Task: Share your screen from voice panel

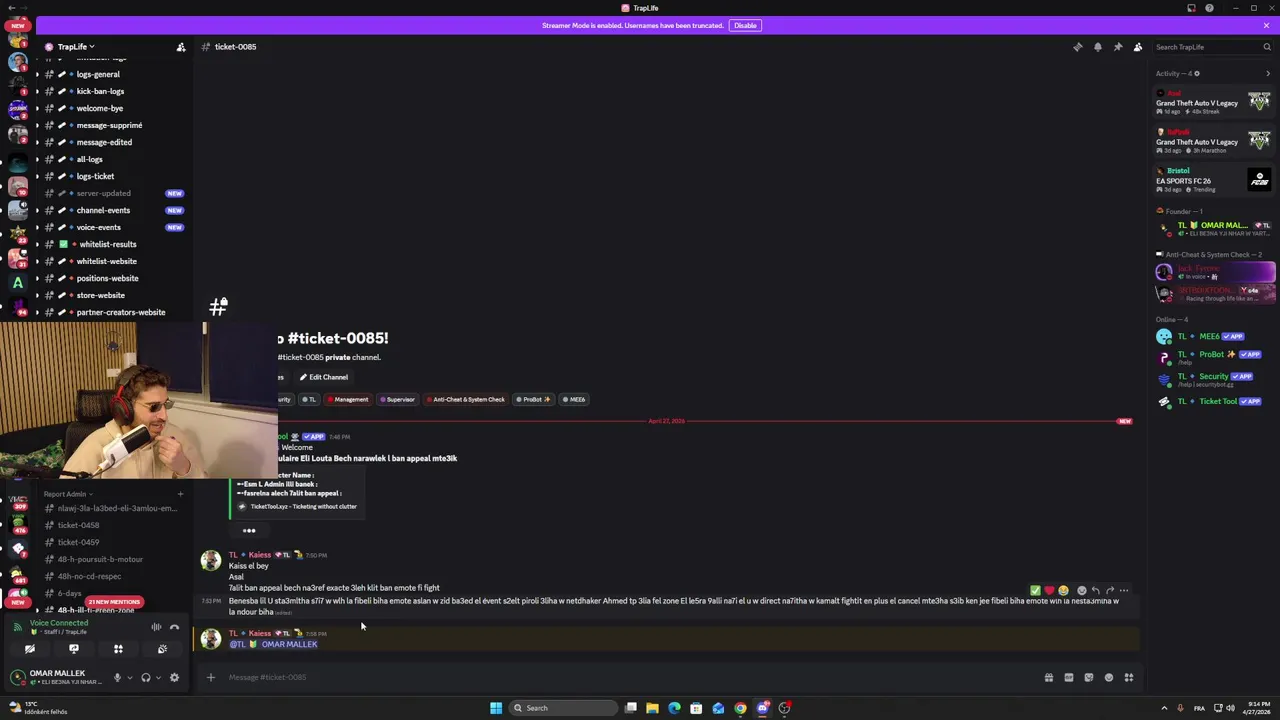Action: pyautogui.click(x=74, y=649)
